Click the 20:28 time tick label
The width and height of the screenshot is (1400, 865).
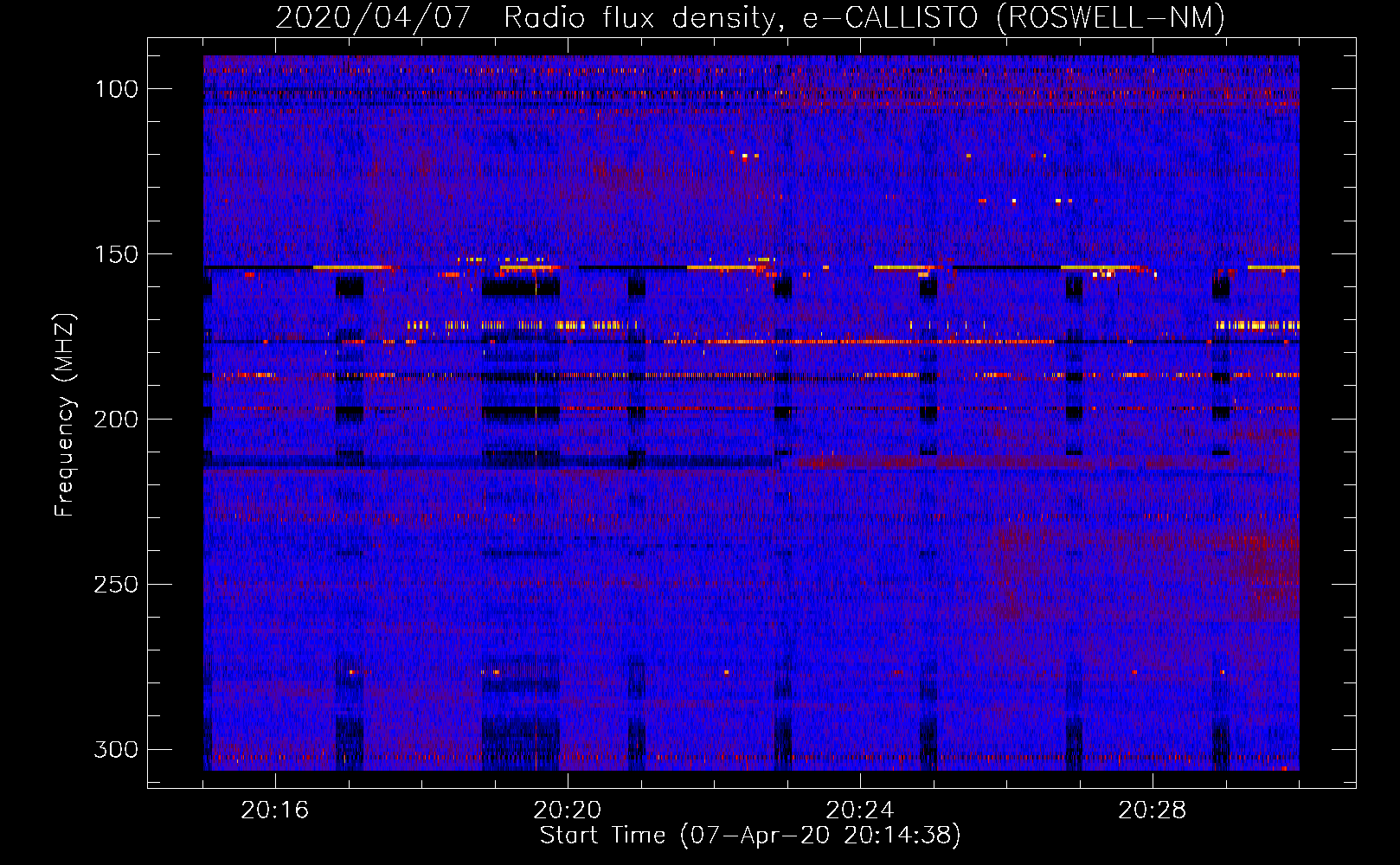pos(1153,811)
